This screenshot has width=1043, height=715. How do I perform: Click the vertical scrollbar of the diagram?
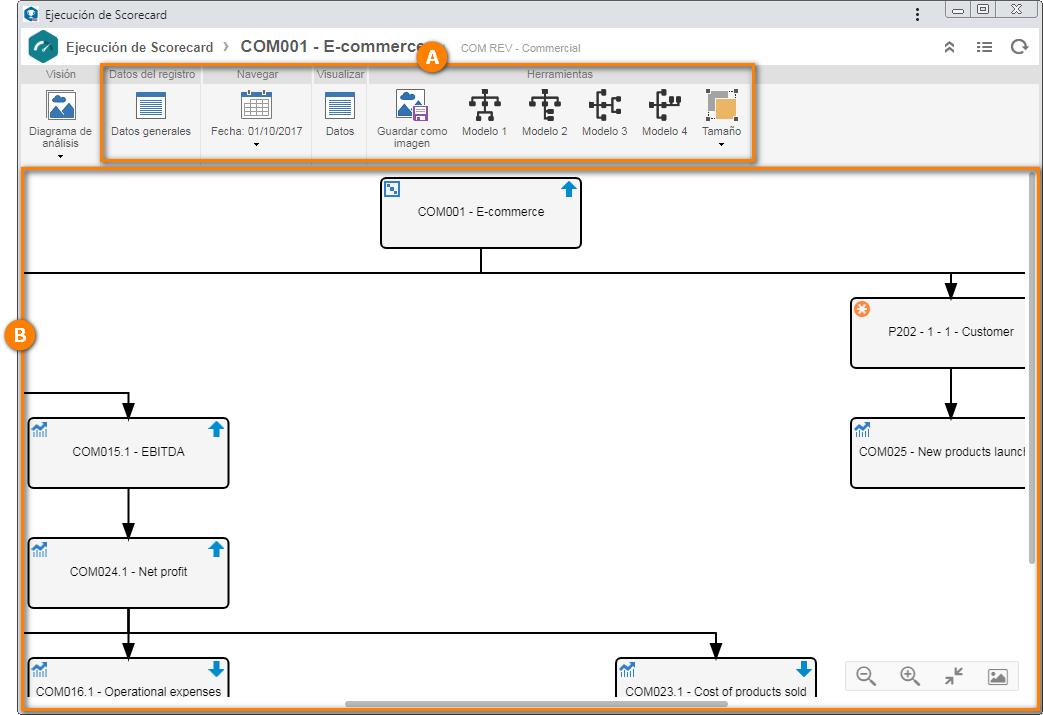1032,368
